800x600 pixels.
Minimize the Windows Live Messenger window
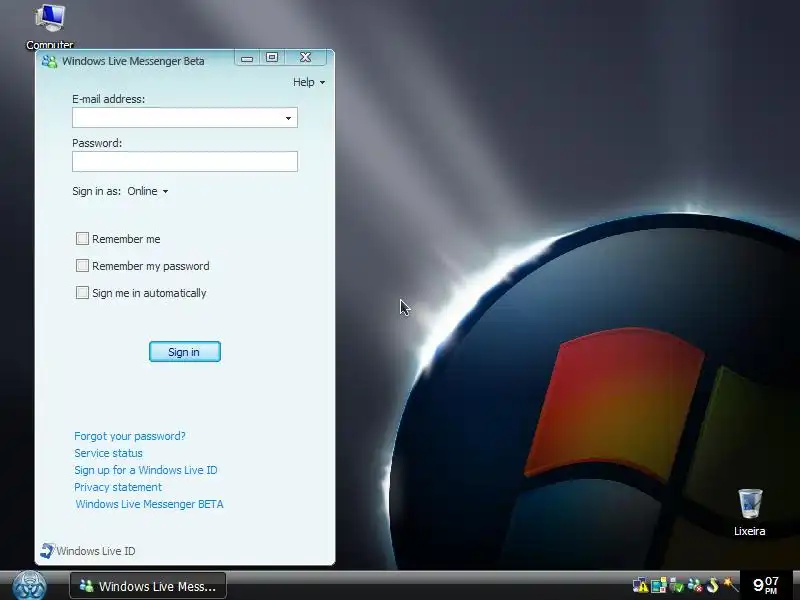click(247, 58)
